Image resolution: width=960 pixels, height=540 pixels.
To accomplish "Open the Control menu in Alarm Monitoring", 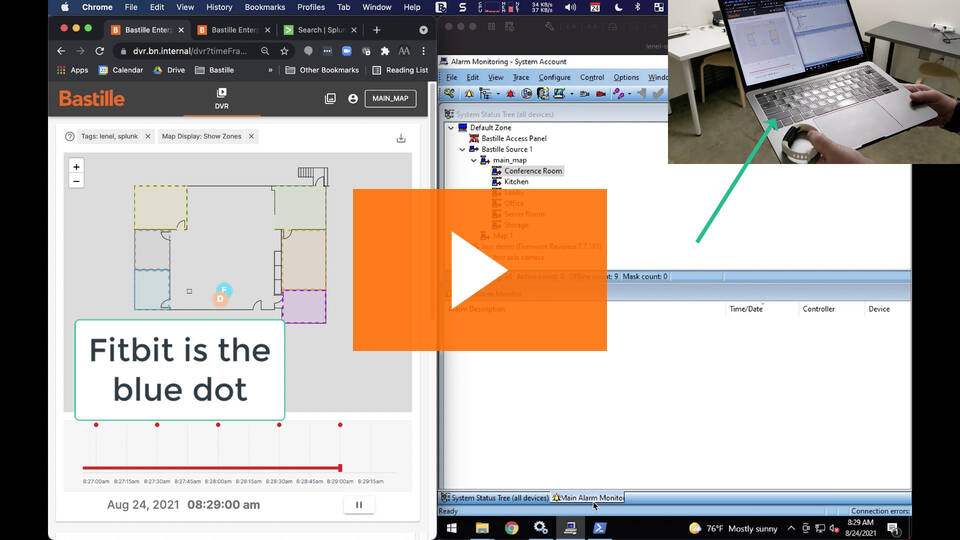I will tap(591, 77).
